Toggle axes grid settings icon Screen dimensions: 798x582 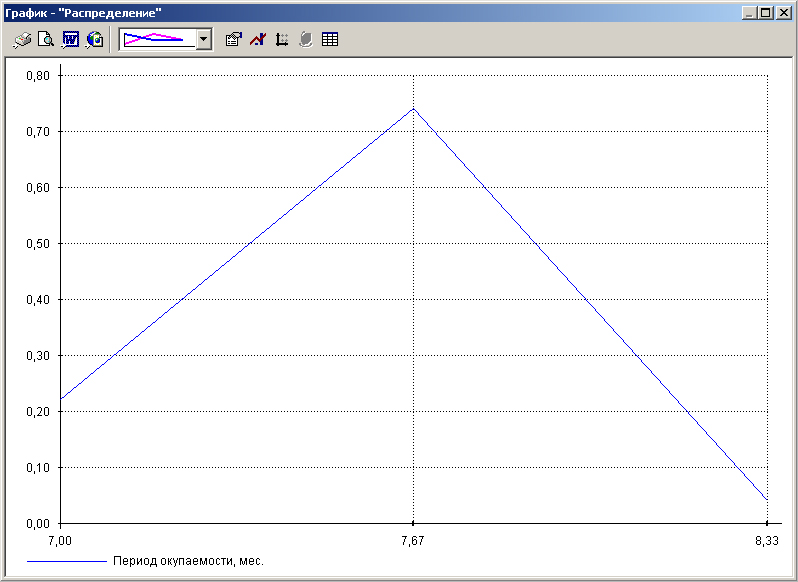coord(282,40)
